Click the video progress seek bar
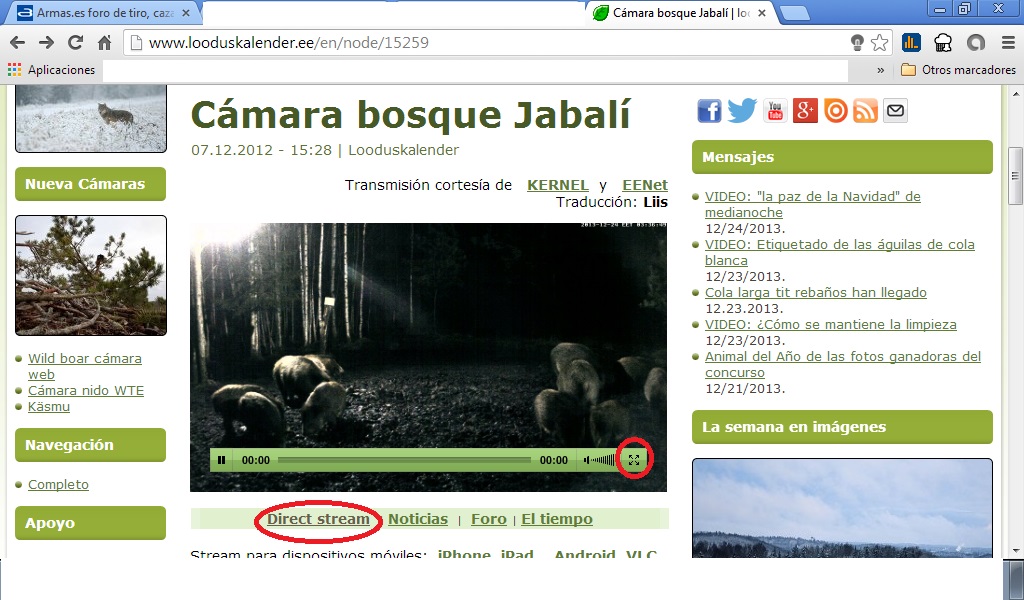This screenshot has width=1024, height=600. point(404,460)
